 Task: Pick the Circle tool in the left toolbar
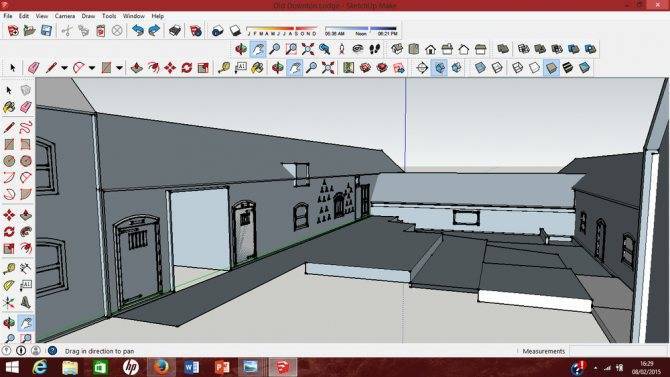[x=9, y=161]
